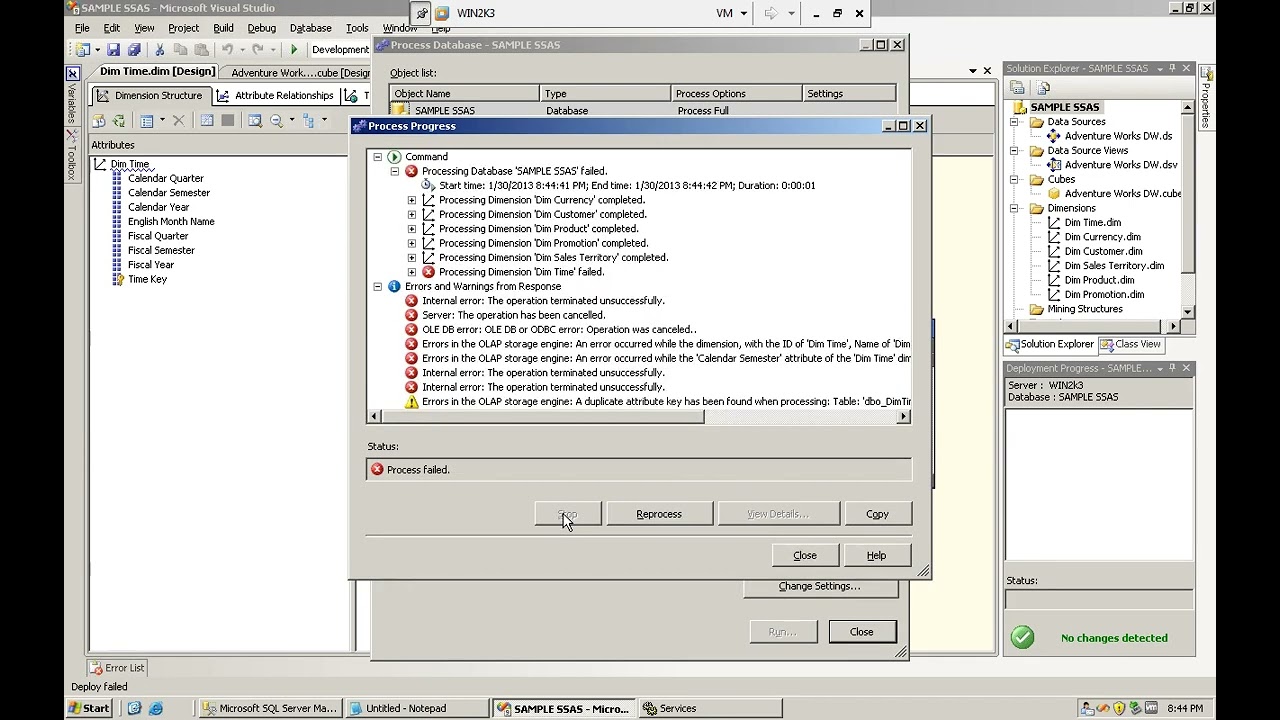Click the yellow warning icon for duplicate attribute key

tap(411, 402)
